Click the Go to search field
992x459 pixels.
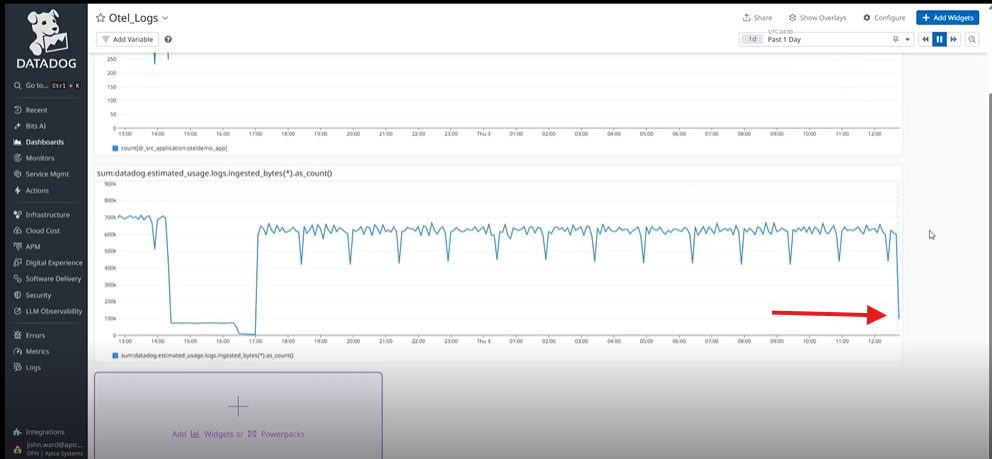44,86
